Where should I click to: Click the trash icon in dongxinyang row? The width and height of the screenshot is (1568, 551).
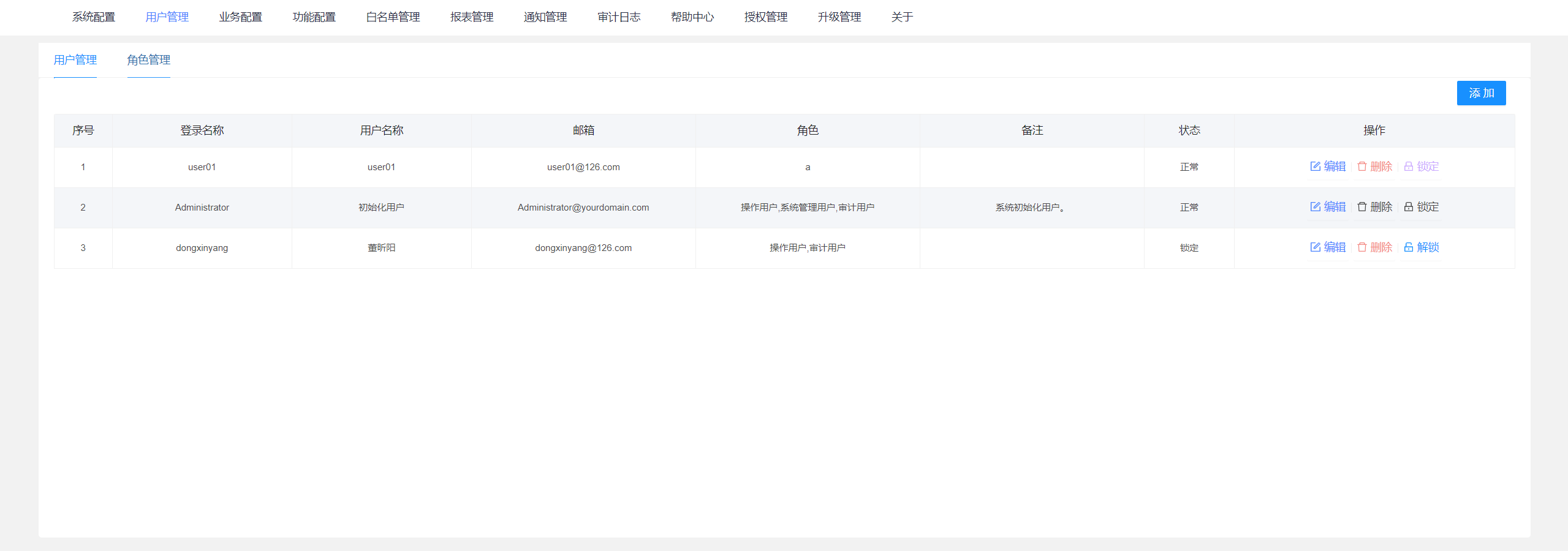coord(1362,247)
